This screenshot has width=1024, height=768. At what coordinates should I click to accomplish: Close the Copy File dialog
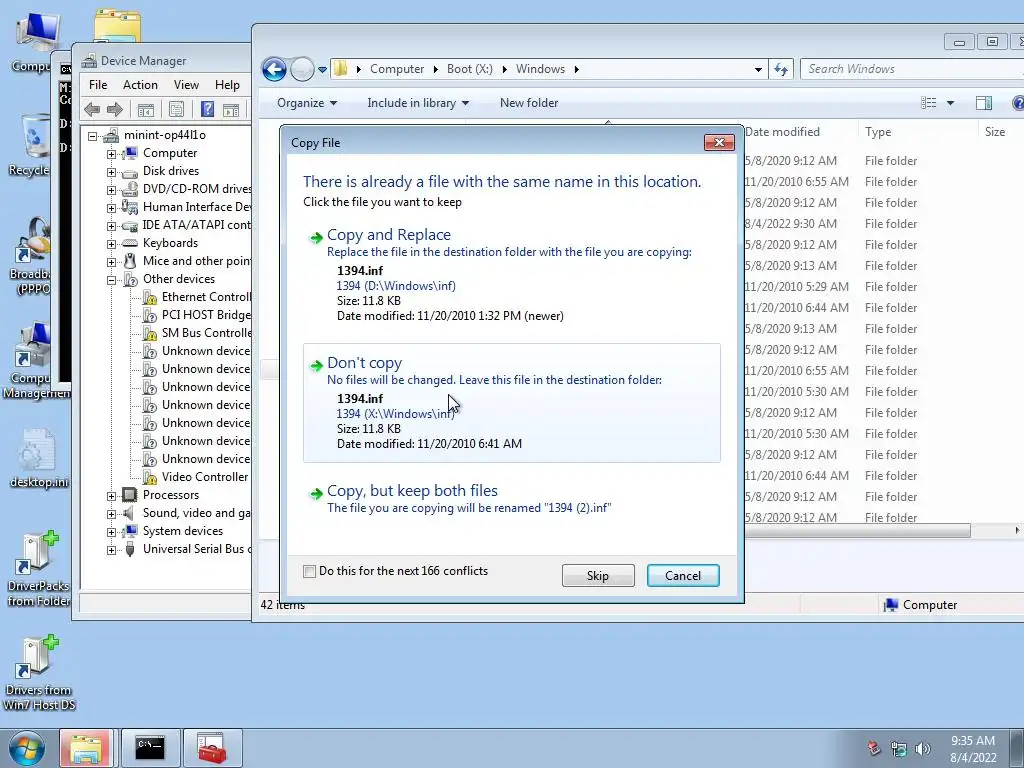click(719, 142)
